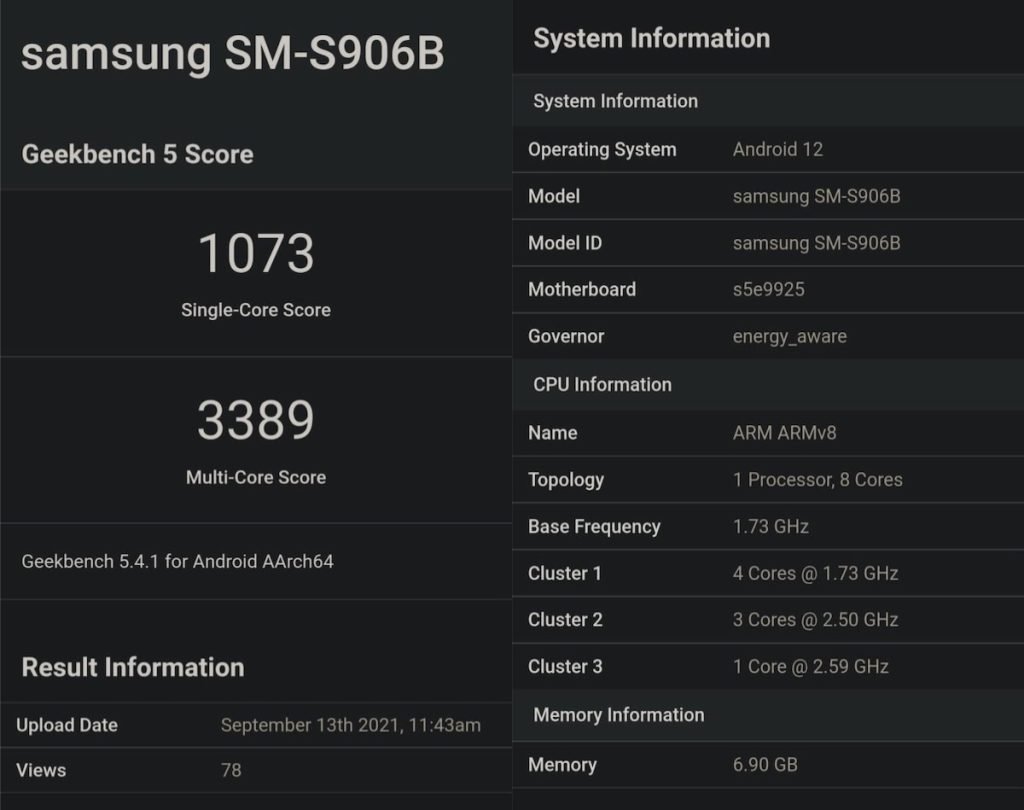Click the Governor label
Image resolution: width=1024 pixels, height=810 pixels.
click(566, 336)
